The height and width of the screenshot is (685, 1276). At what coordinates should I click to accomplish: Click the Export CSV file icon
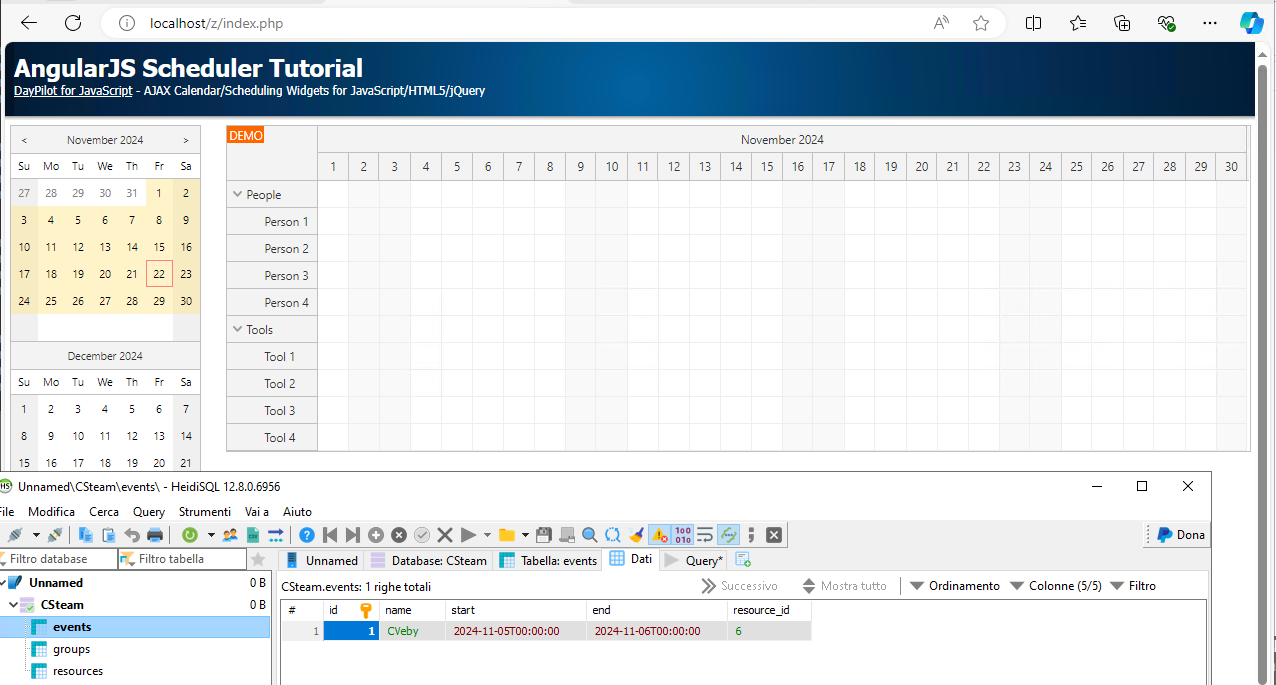pos(253,535)
